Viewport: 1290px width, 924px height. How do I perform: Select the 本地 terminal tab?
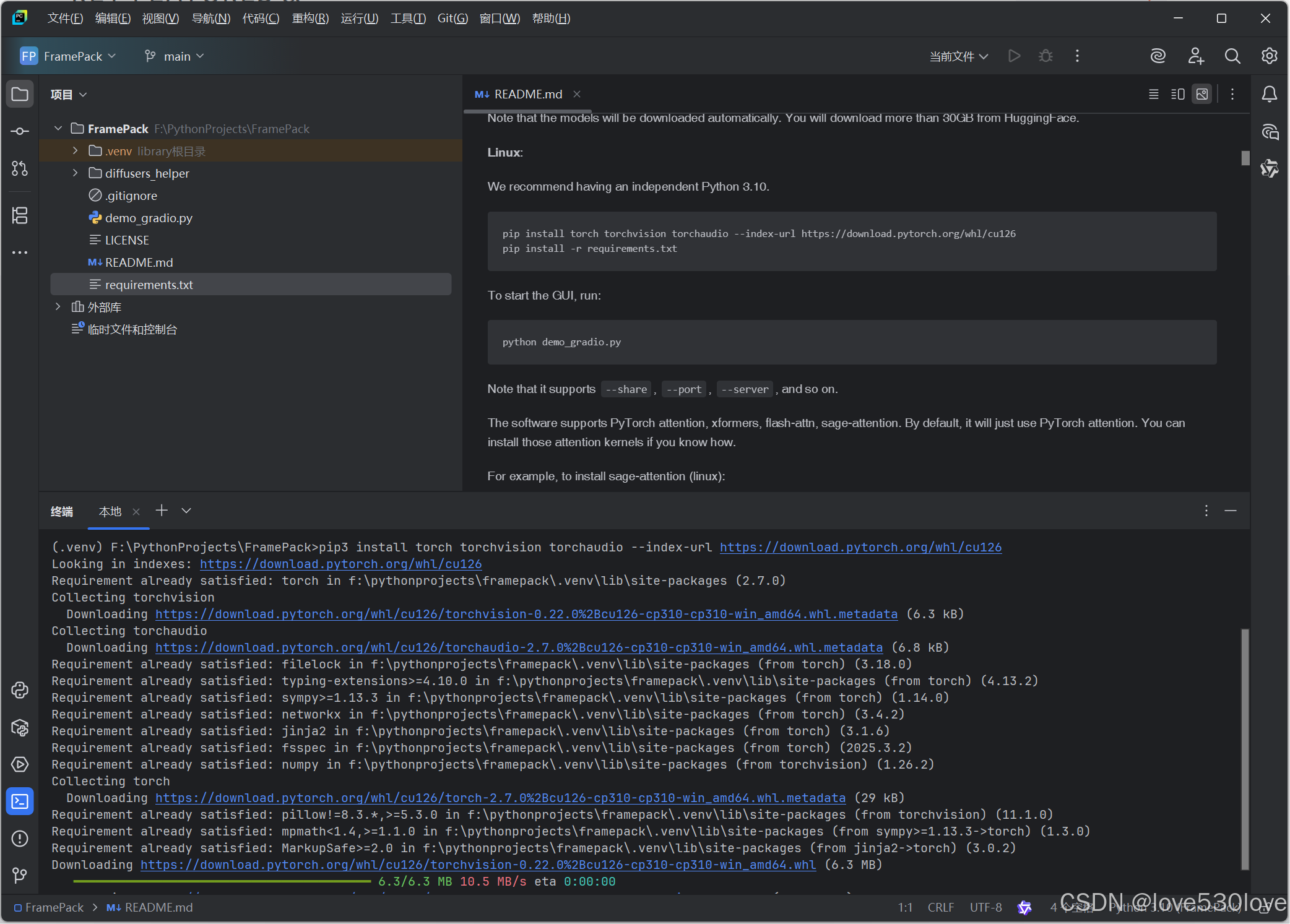(x=110, y=511)
